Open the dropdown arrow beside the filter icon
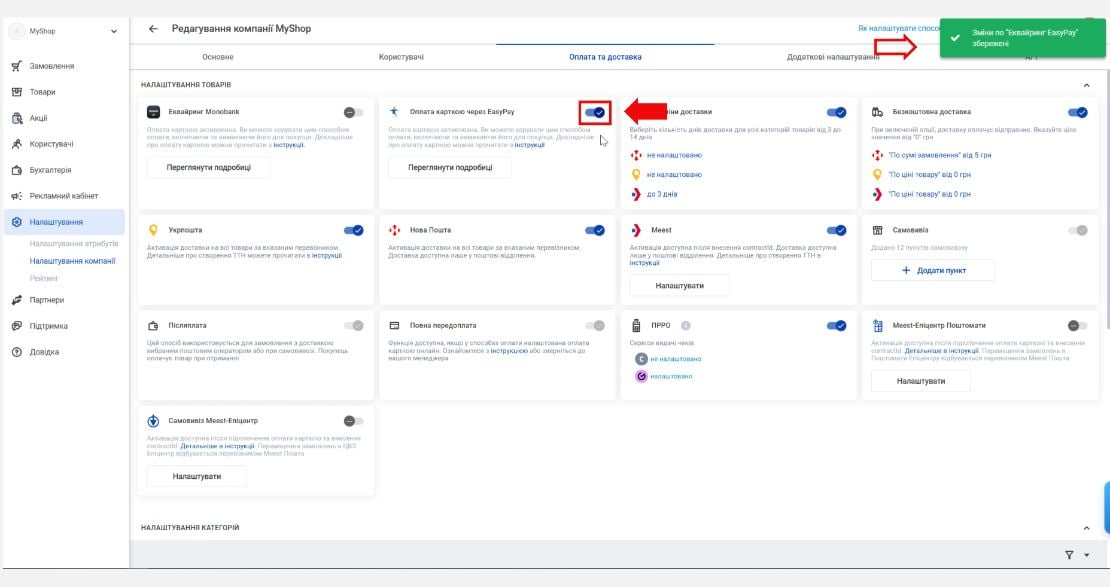1110x587 pixels. pos(1087,555)
